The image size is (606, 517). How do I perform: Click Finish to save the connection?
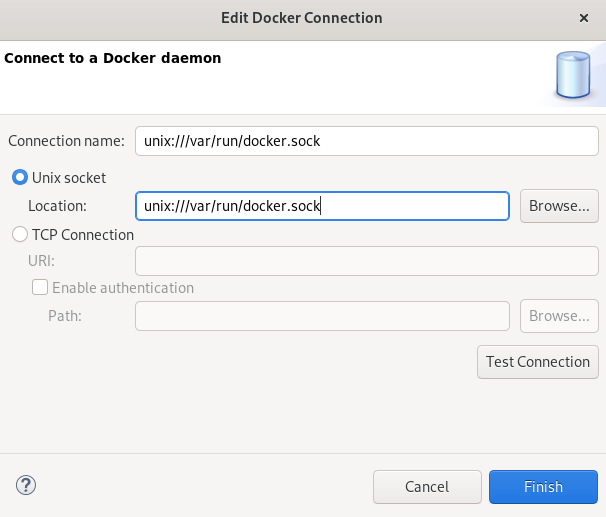point(543,487)
